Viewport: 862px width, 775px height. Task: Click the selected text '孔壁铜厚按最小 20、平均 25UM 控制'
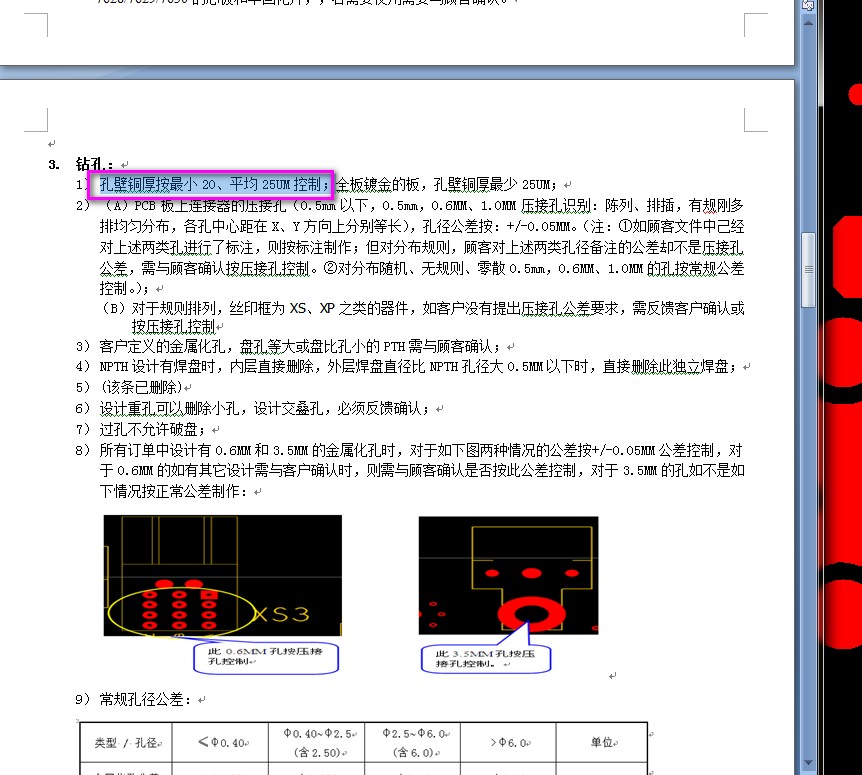tap(210, 184)
